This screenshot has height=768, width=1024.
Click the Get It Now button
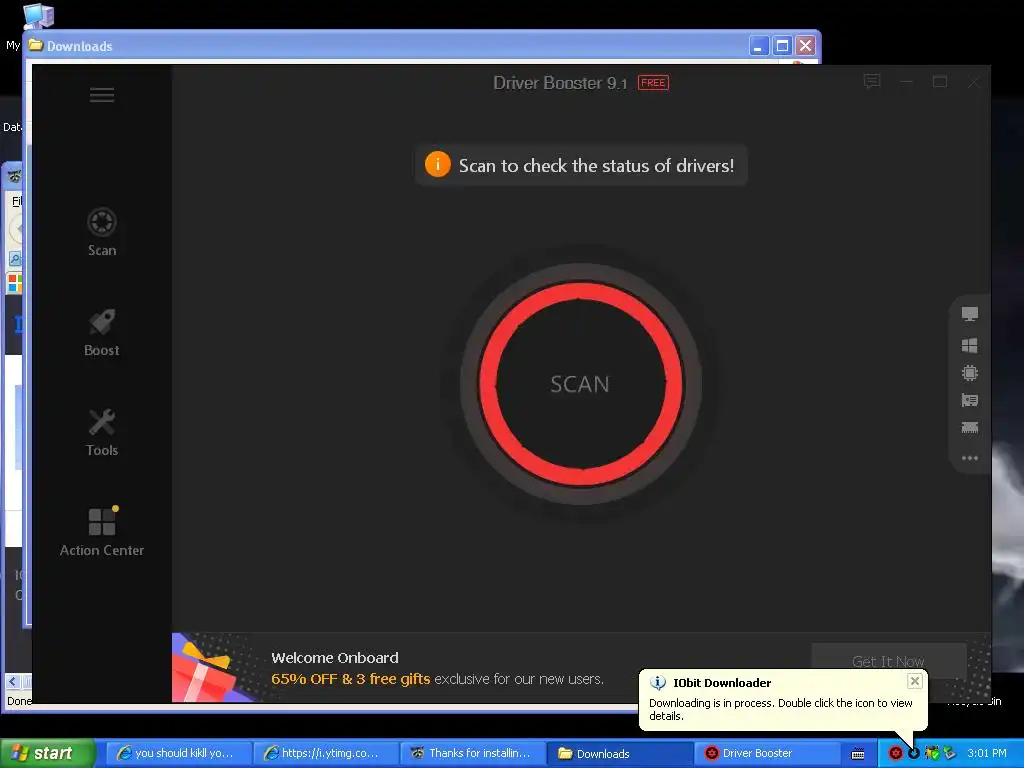[888, 661]
